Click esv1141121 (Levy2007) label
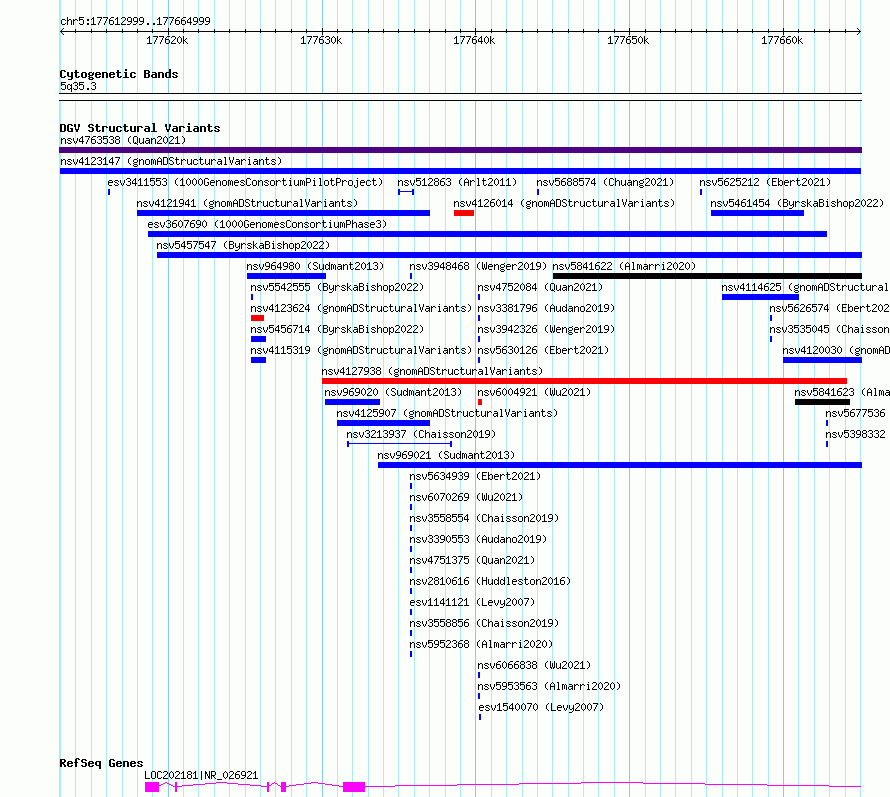 (x=472, y=602)
